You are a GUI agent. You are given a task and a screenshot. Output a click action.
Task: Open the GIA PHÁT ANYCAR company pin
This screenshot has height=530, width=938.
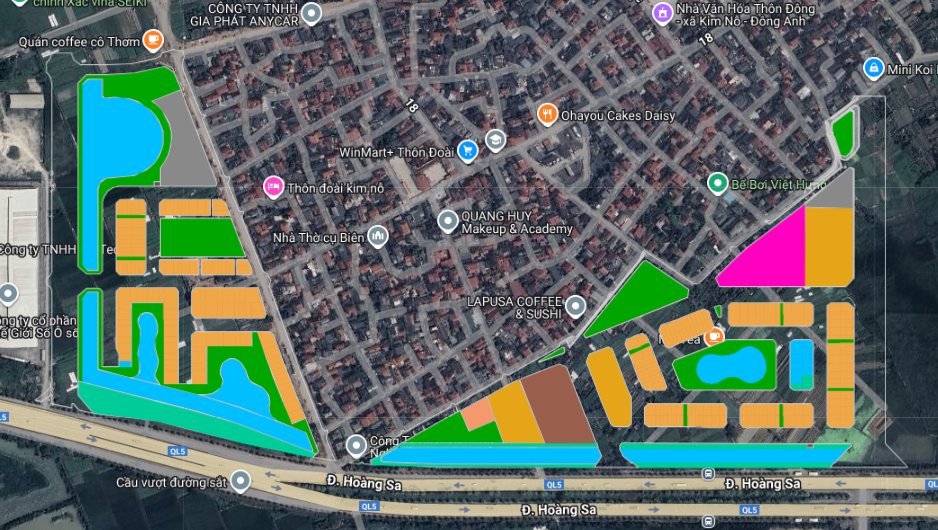coord(312,14)
